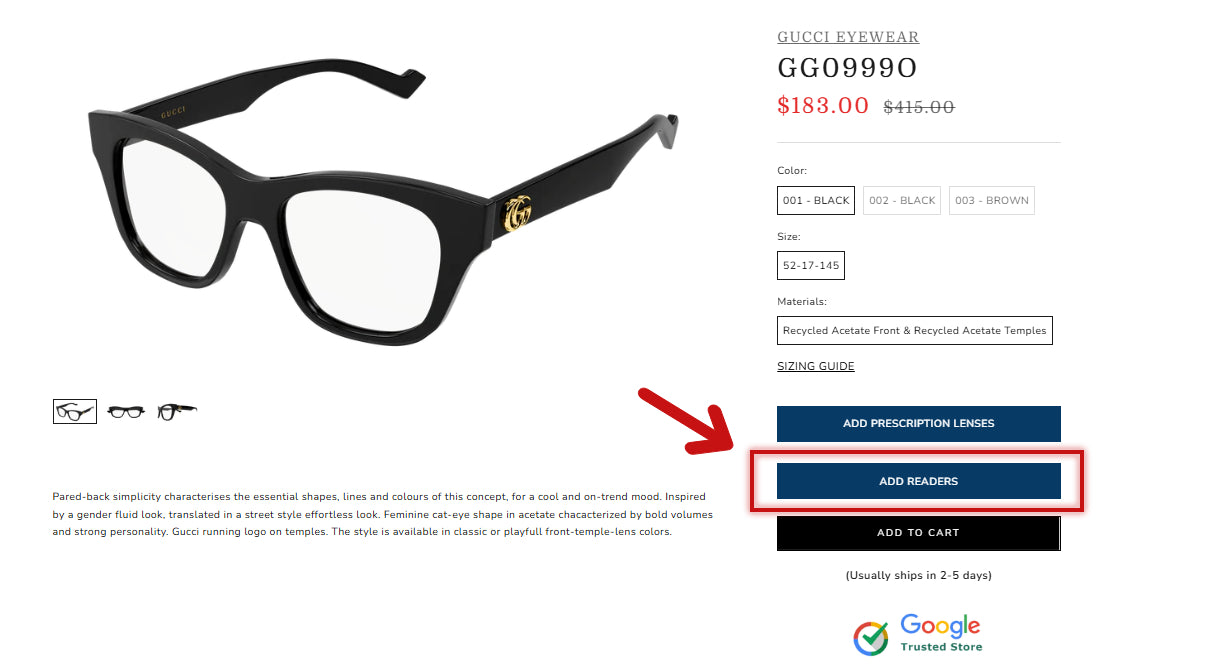Image resolution: width=1228 pixels, height=672 pixels.
Task: Click the red $183.00 sale price
Action: (x=823, y=105)
